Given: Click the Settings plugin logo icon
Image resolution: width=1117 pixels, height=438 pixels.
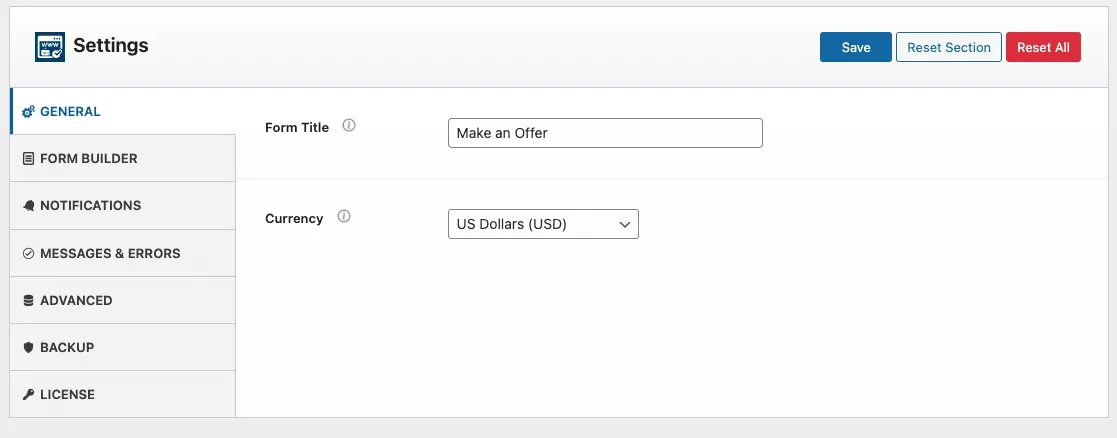Looking at the screenshot, I should tap(50, 47).
